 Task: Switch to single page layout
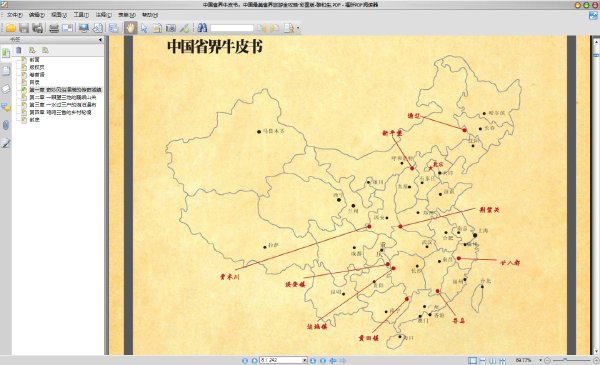pyautogui.click(x=473, y=360)
